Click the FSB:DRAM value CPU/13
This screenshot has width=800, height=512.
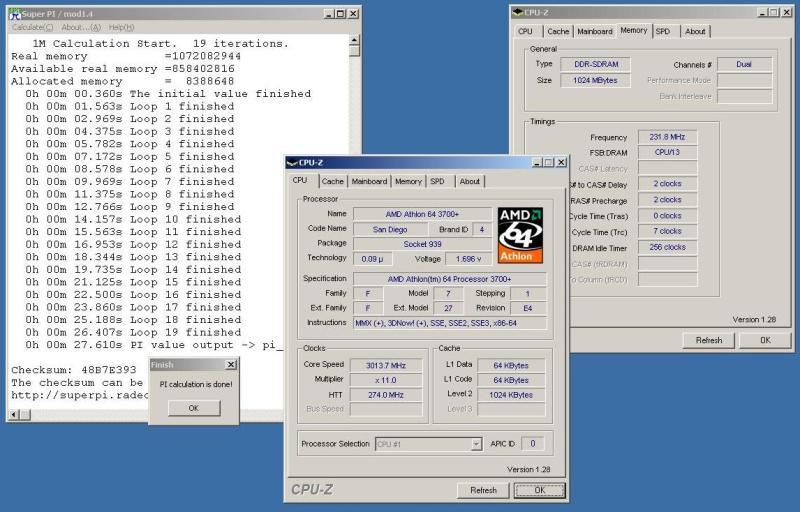point(667,152)
